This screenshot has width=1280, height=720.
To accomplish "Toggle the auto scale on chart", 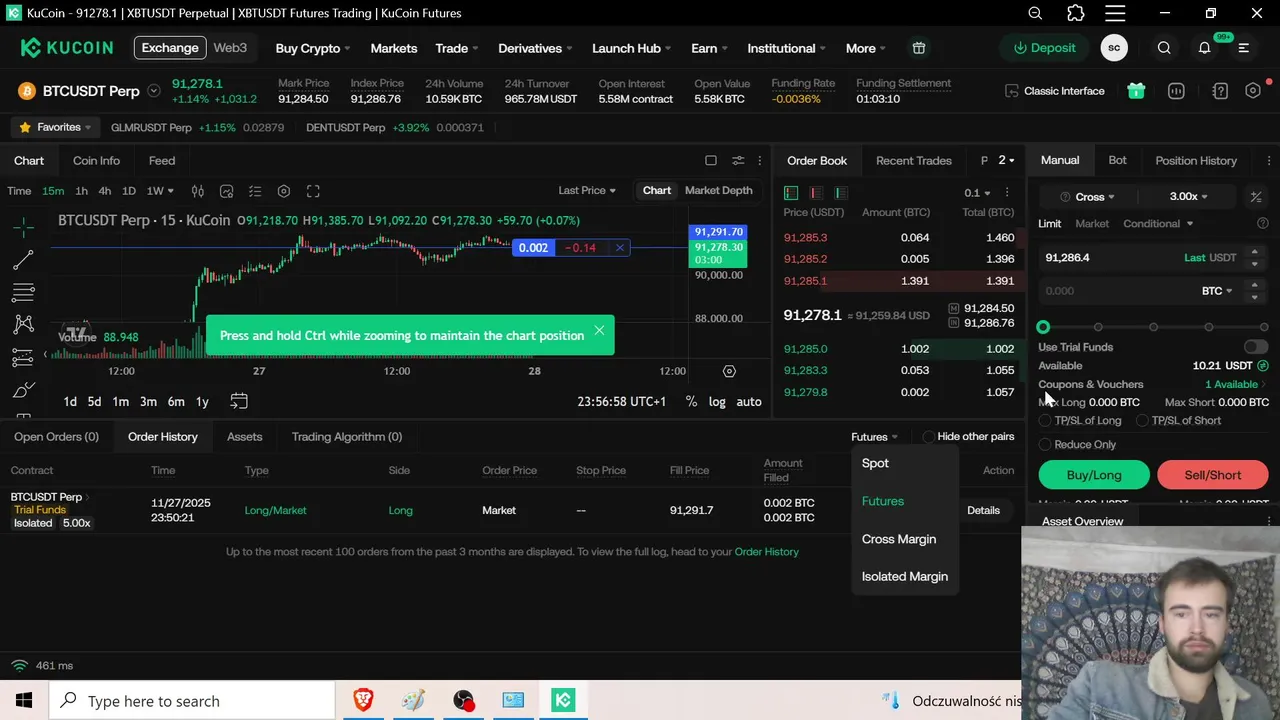I will 749,402.
